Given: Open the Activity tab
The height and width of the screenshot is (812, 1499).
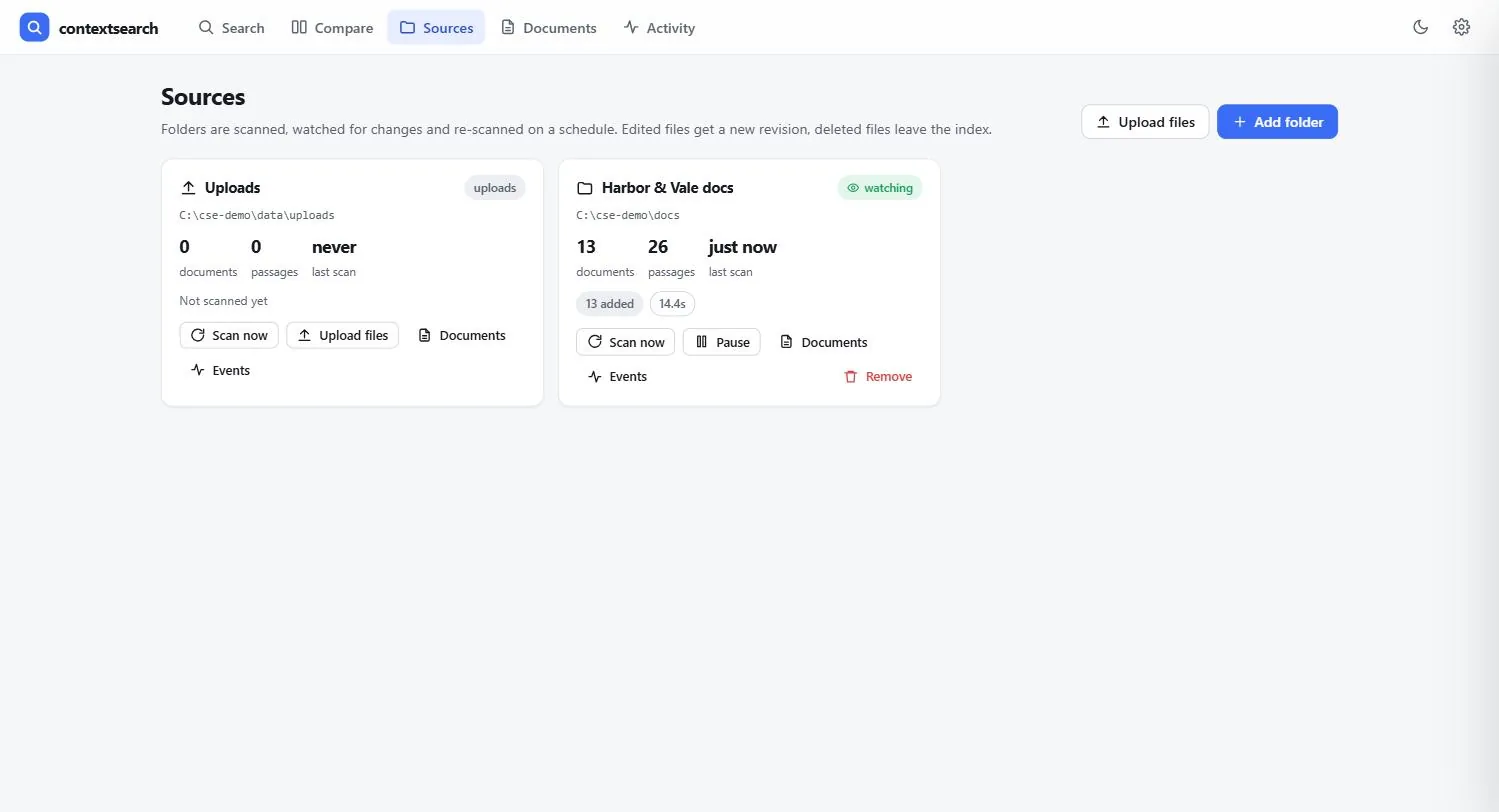Looking at the screenshot, I should [x=659, y=27].
